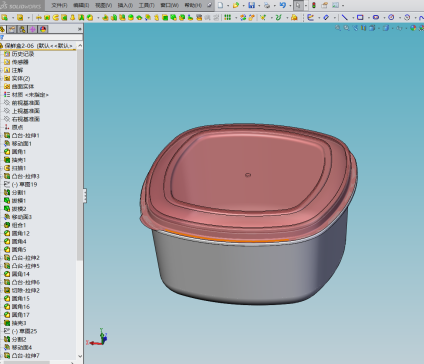Screen dimensions: 424x364
Task: Click the Print icon
Action: click(267, 5)
